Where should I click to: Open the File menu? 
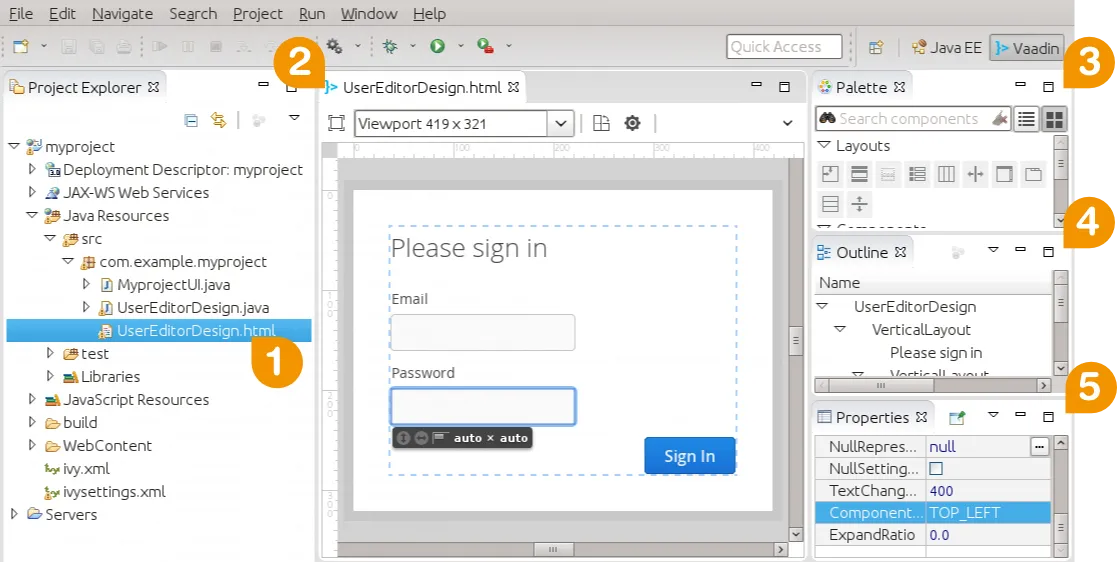tap(21, 14)
